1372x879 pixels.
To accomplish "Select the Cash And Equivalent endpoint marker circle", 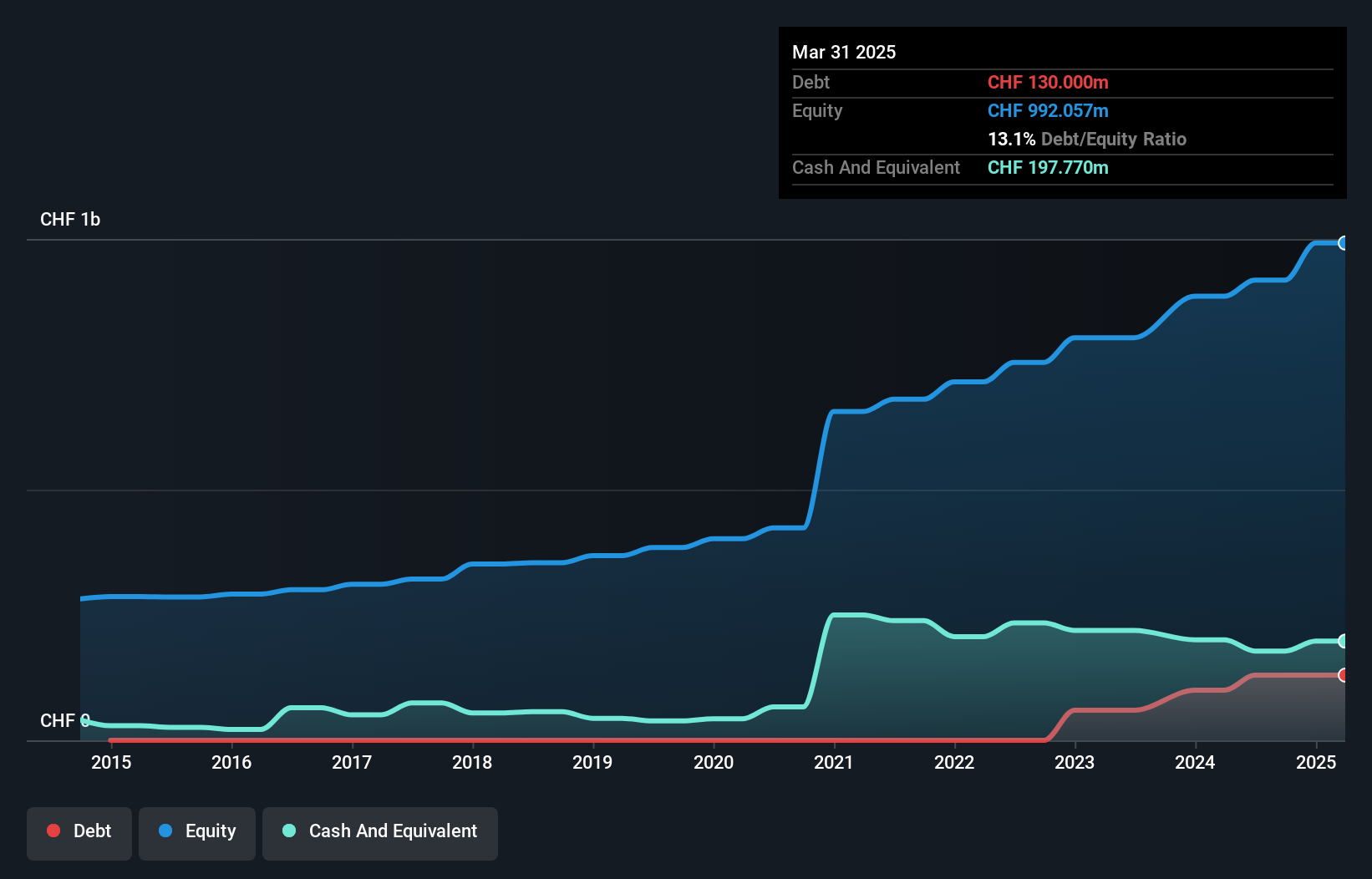I will click(x=1344, y=641).
